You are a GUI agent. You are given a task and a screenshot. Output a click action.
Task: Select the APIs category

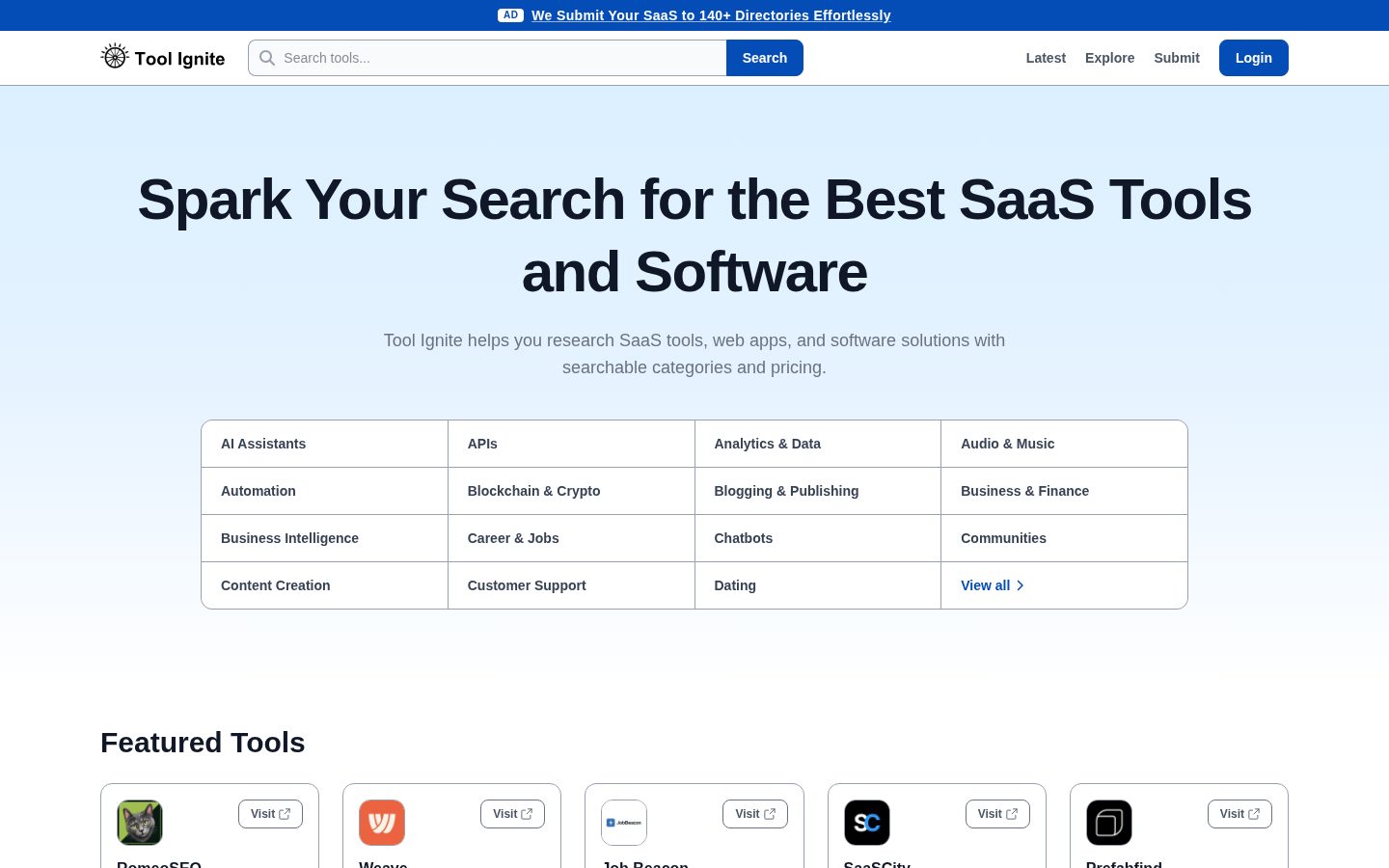coord(571,444)
